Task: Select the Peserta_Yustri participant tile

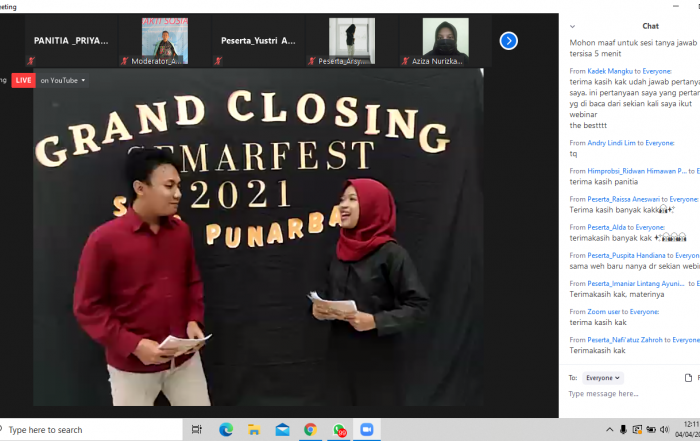Action: pos(258,42)
